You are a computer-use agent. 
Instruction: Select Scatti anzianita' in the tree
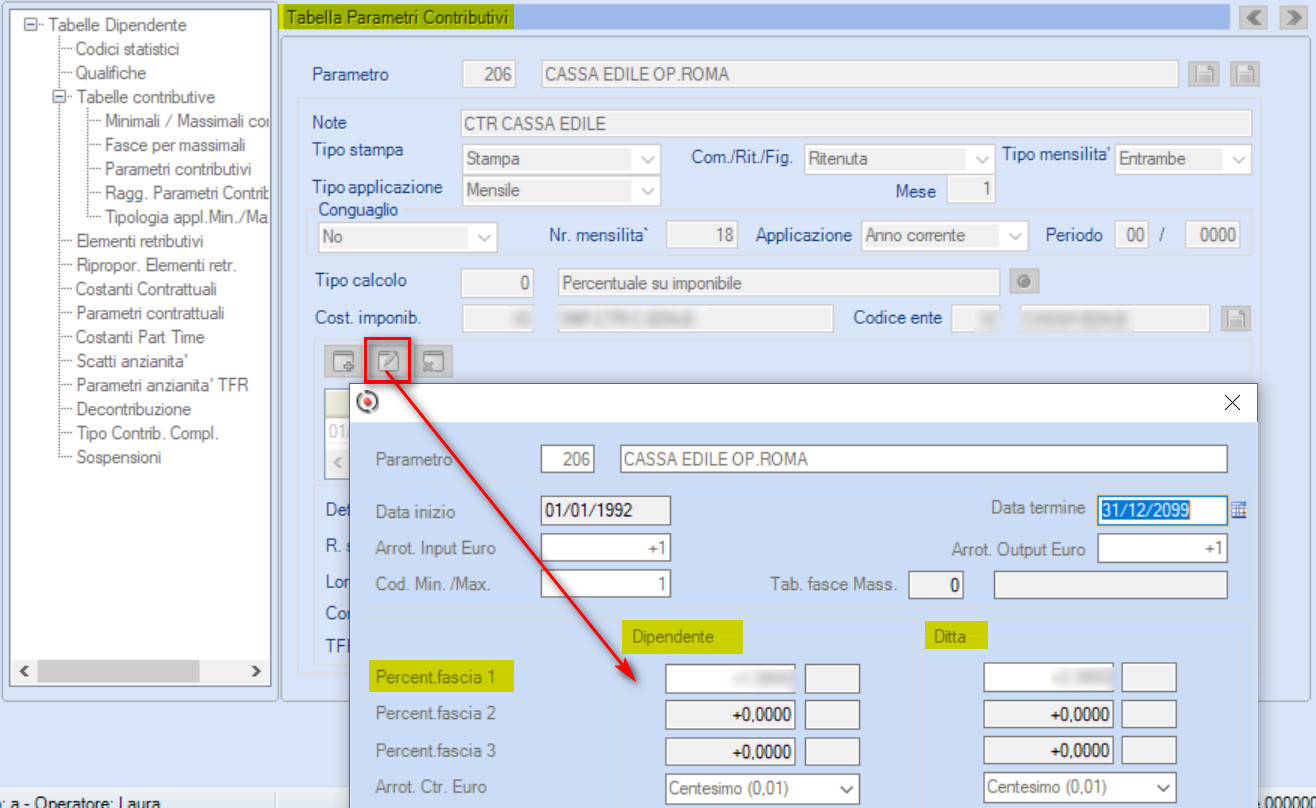click(132, 361)
